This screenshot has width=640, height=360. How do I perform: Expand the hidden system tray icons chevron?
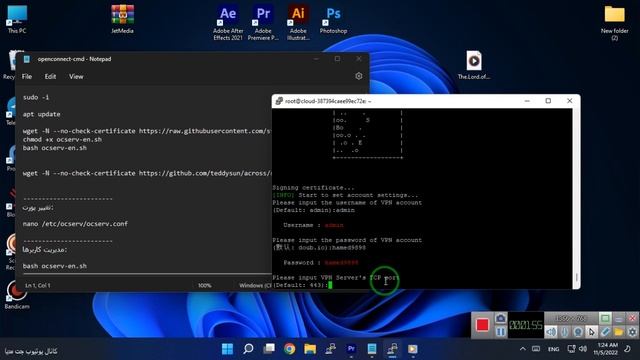click(x=523, y=349)
